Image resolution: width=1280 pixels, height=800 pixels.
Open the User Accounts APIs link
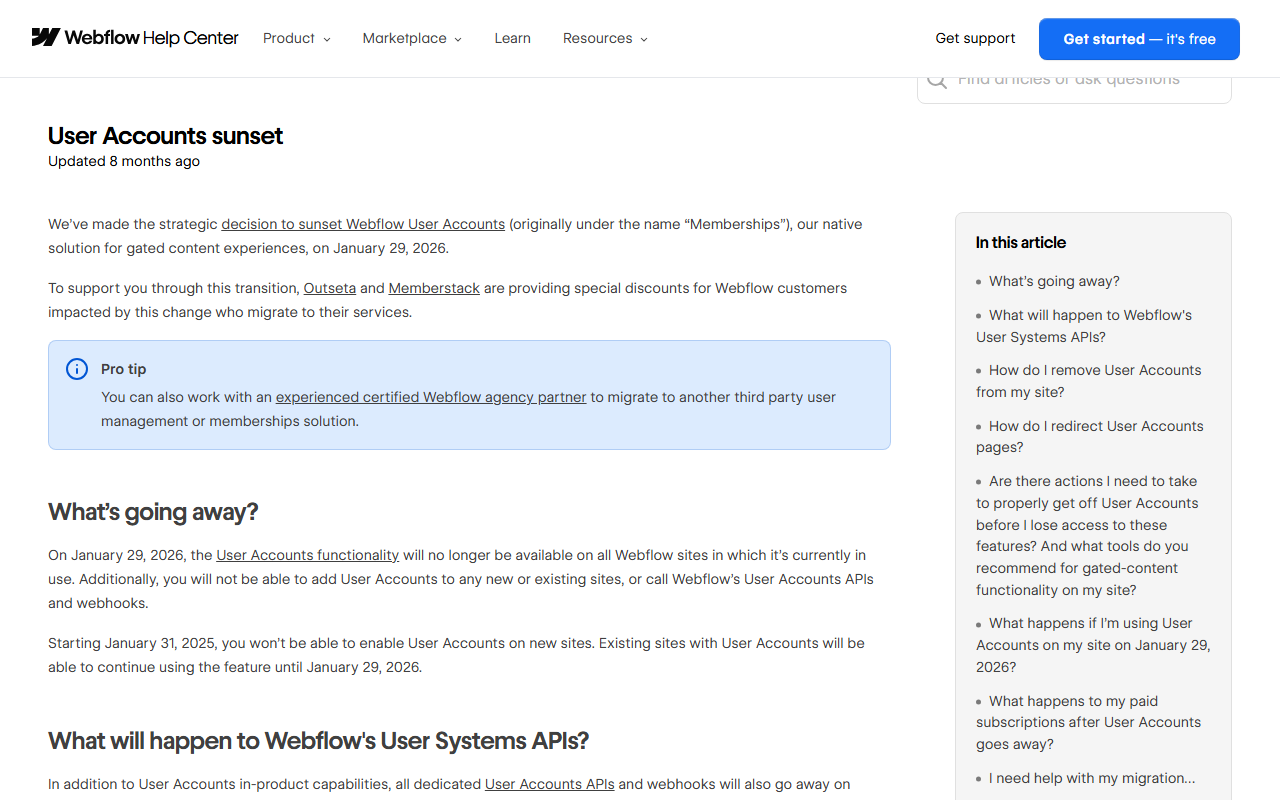(550, 784)
